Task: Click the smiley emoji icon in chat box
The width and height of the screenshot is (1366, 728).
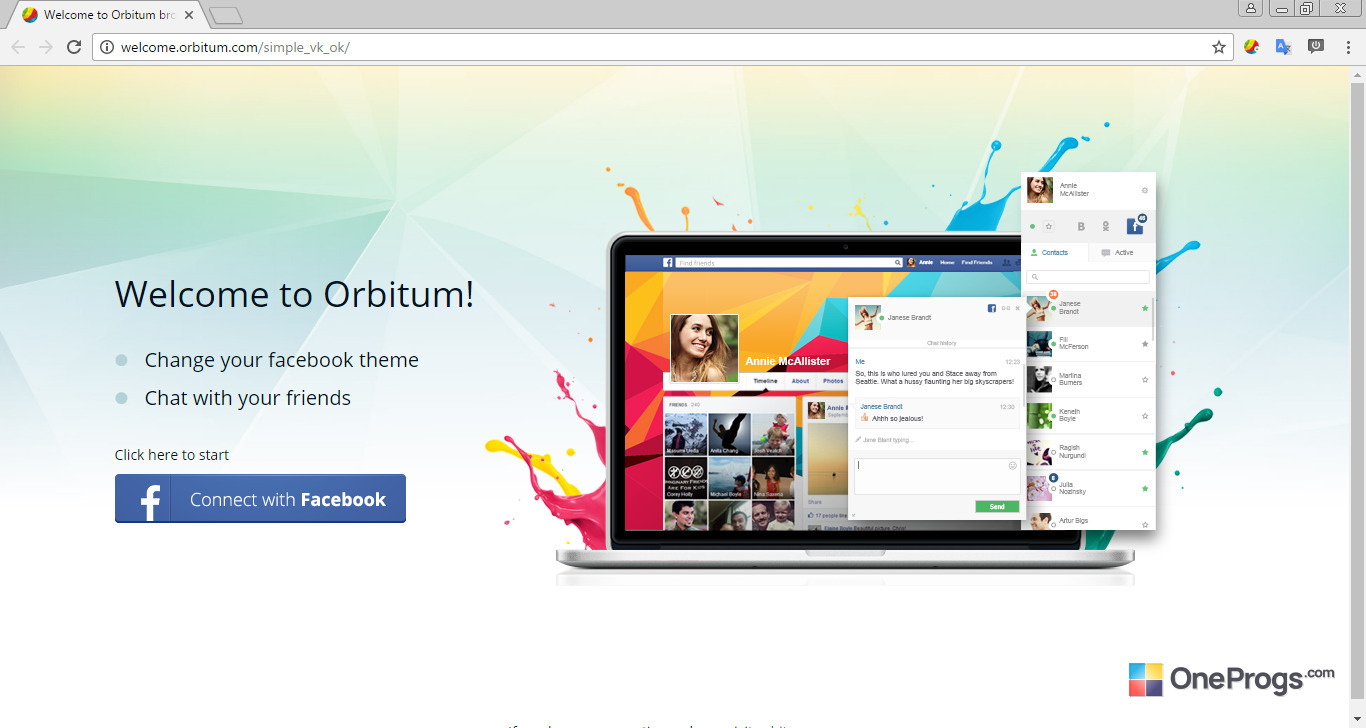Action: coord(1012,466)
